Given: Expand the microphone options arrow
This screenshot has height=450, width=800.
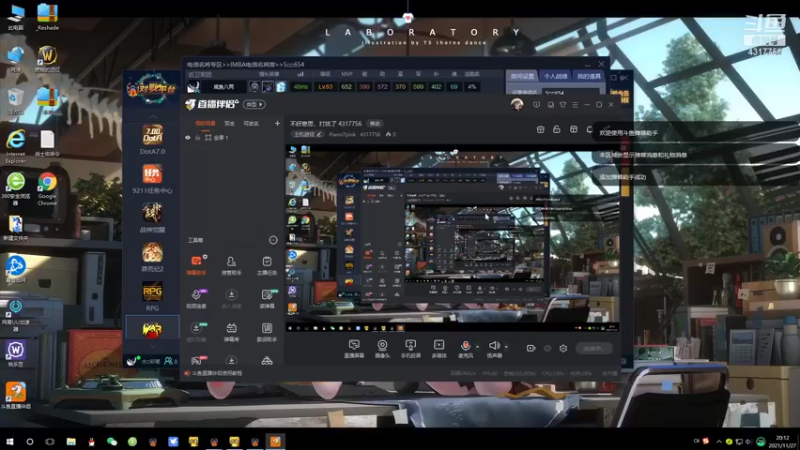Looking at the screenshot, I should 477,347.
